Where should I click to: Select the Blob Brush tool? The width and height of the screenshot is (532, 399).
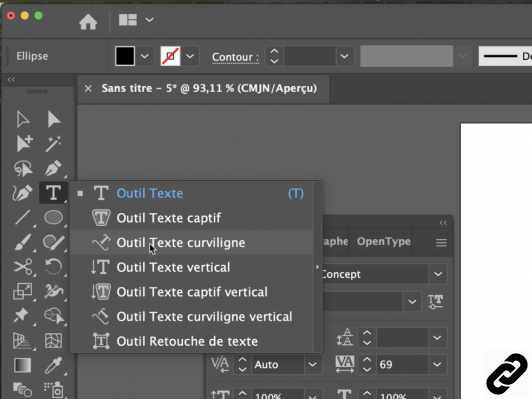point(53,242)
